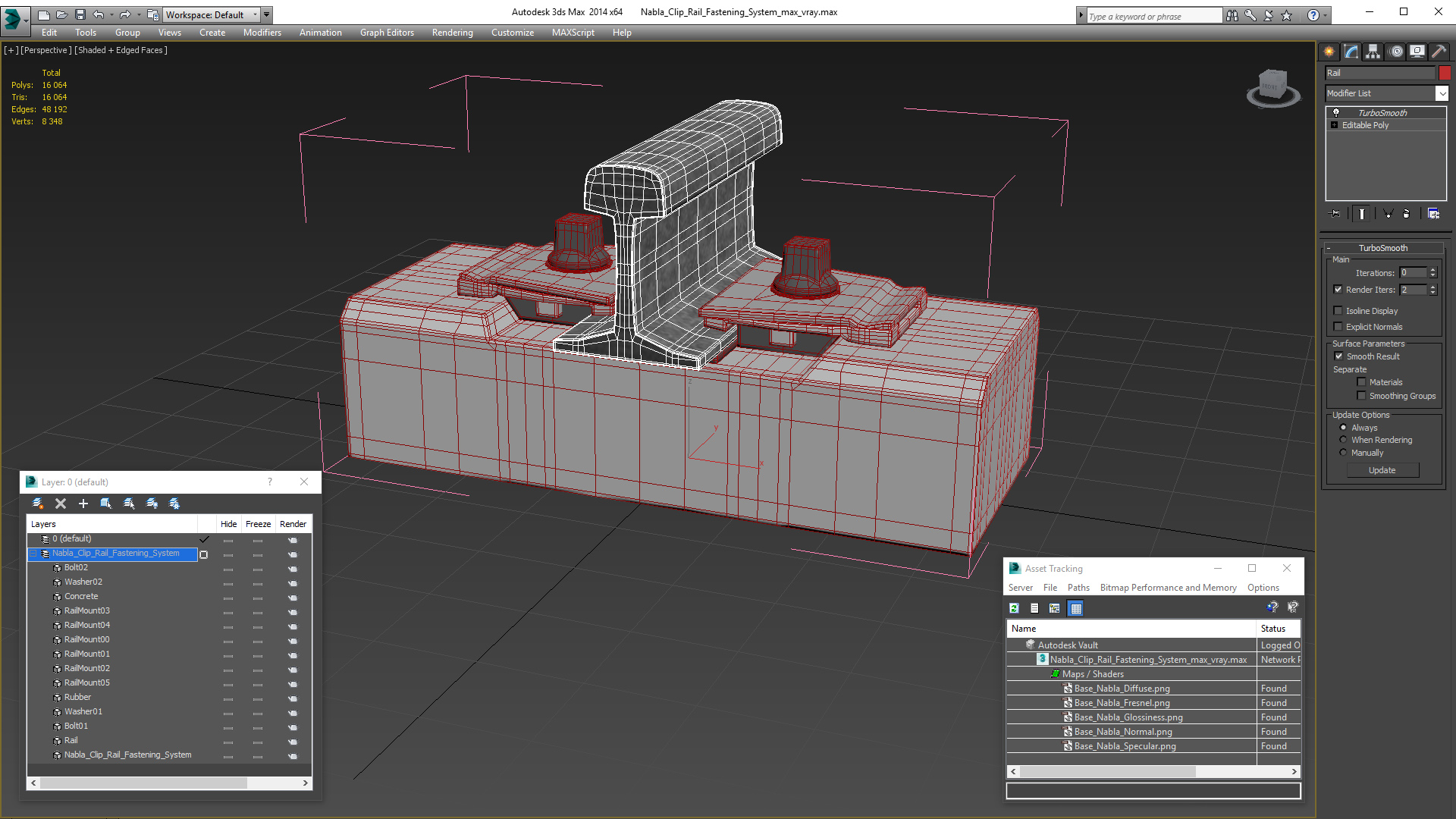Expand Nabla_Clip_Rail_Fastening_System layer group

point(33,553)
